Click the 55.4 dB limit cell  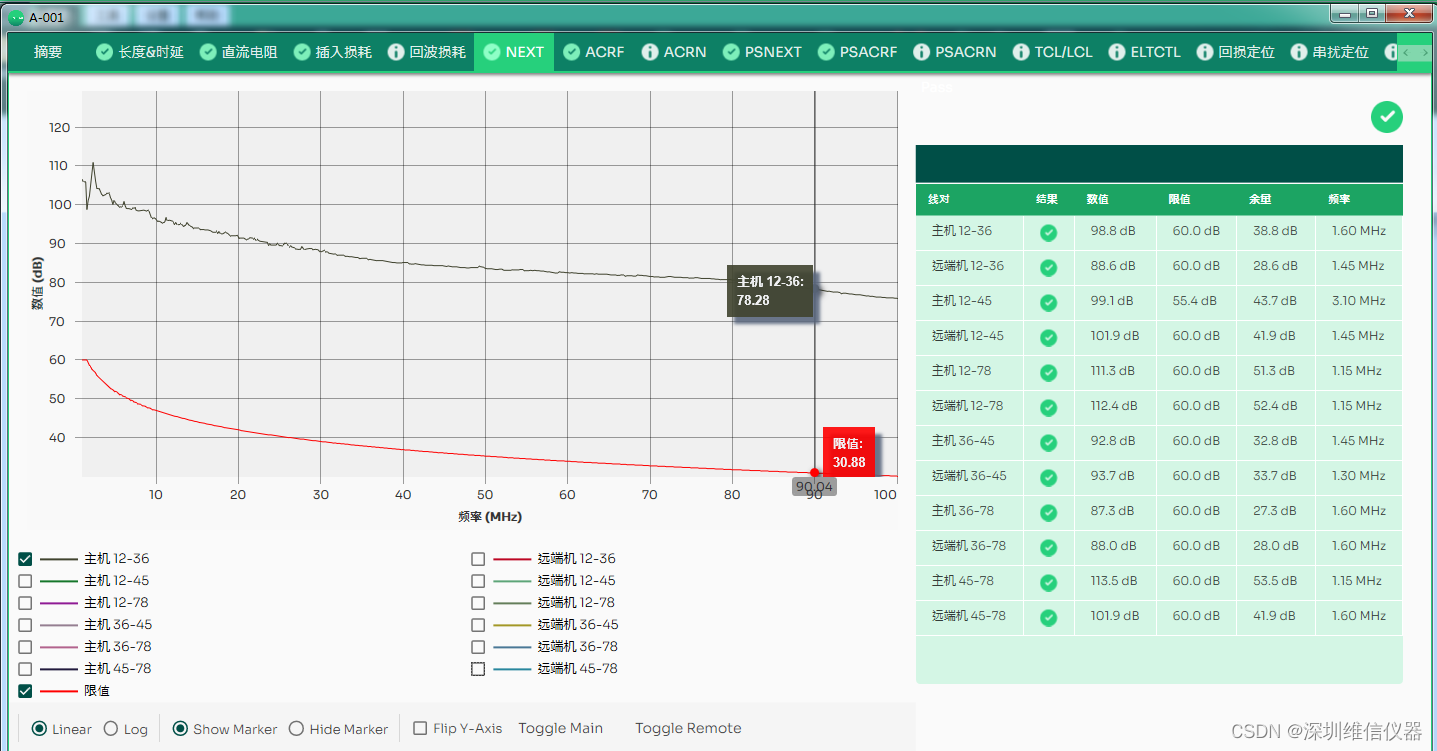click(x=1194, y=301)
